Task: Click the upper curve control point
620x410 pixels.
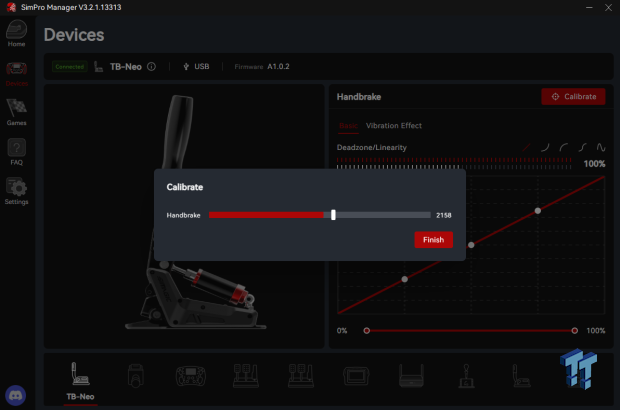Action: click(538, 211)
